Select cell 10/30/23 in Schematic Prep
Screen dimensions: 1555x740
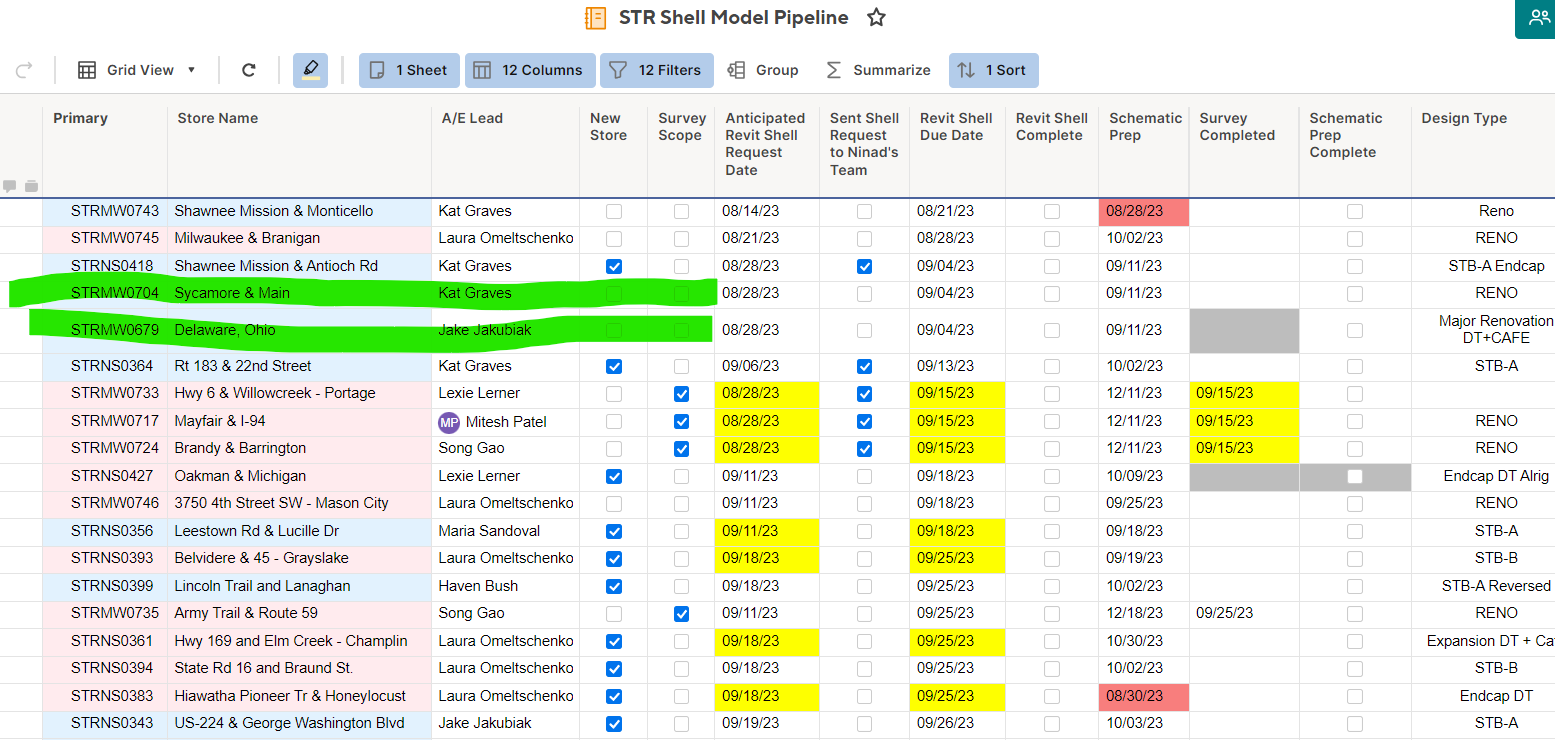[x=1143, y=641]
